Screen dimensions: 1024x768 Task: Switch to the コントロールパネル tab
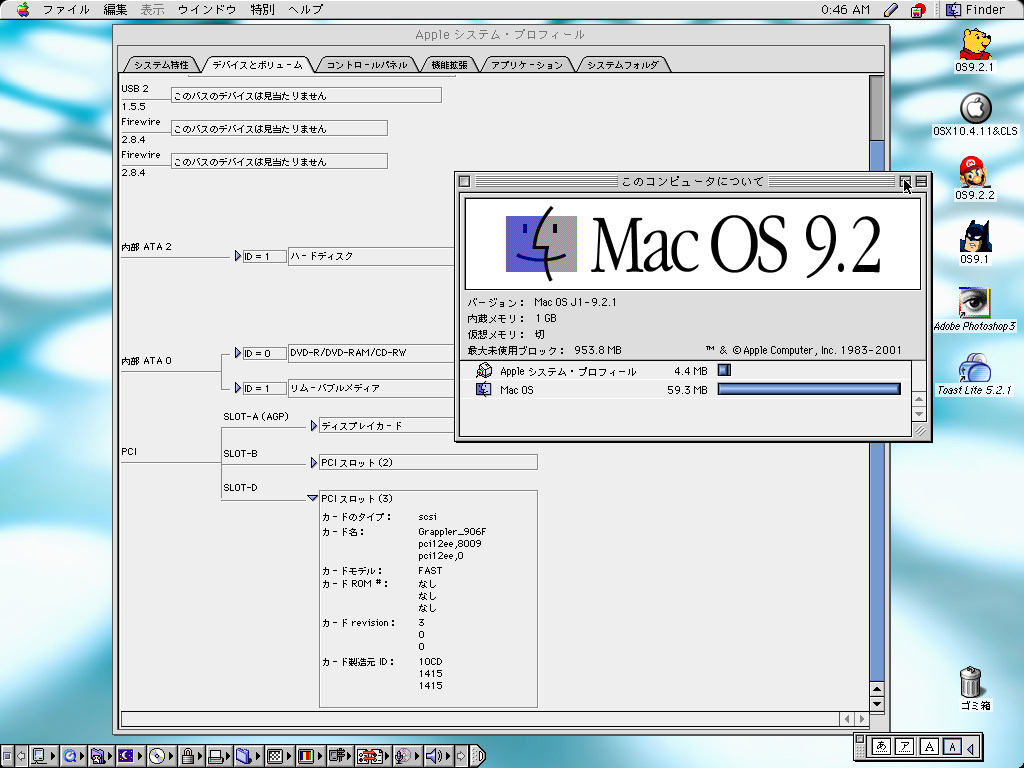[366, 65]
